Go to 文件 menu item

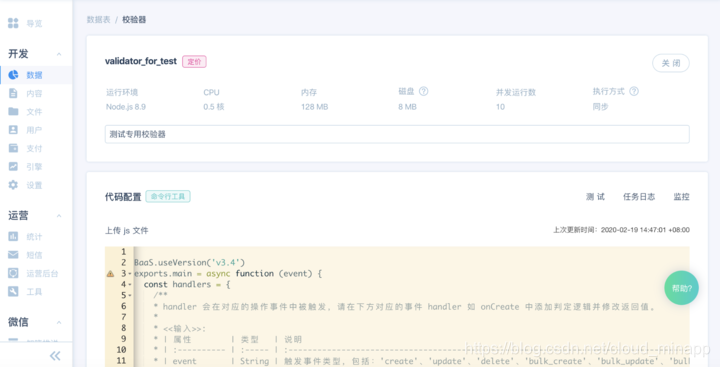(34, 112)
